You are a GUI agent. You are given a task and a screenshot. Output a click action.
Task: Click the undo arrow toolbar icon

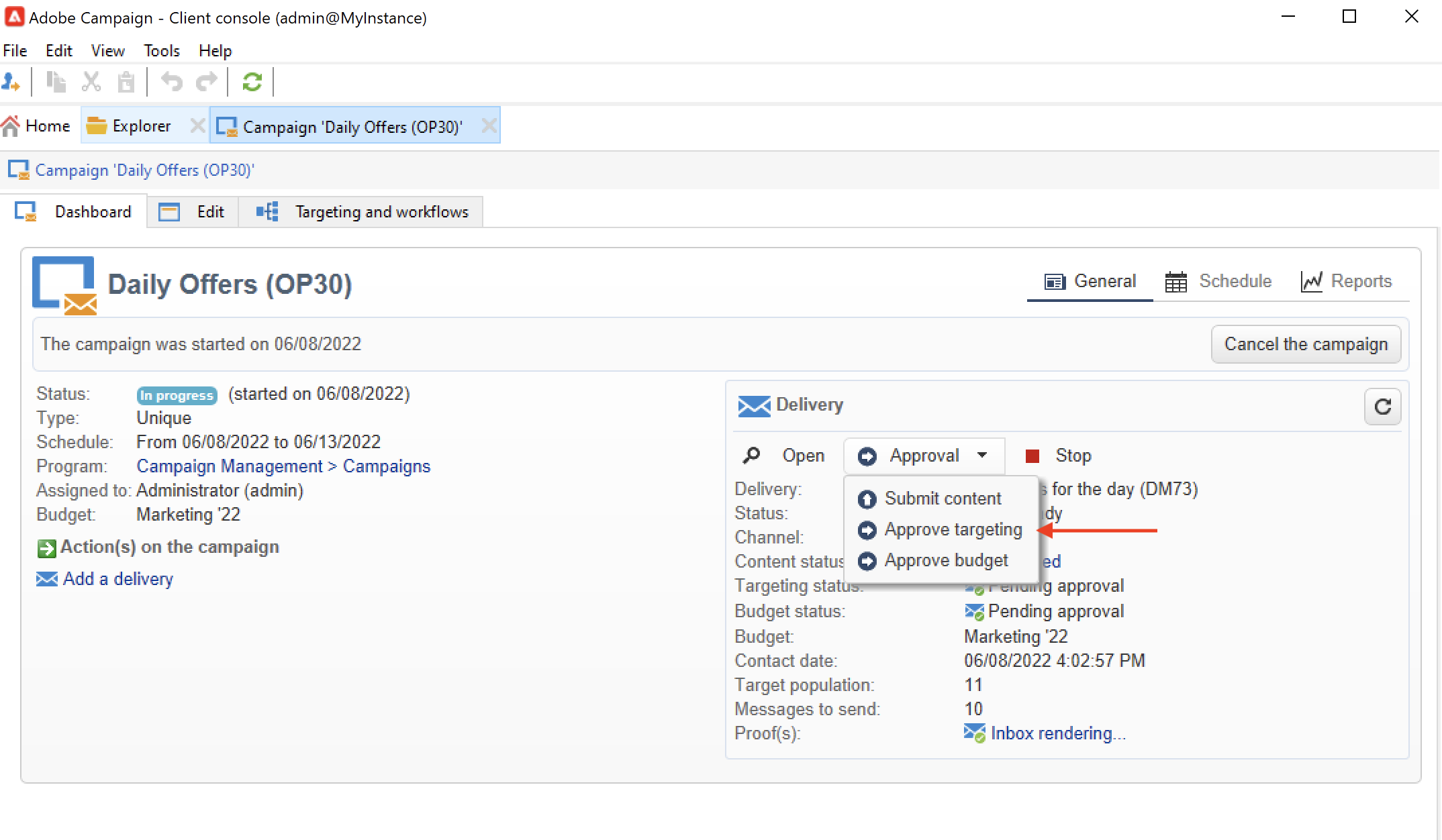point(172,82)
